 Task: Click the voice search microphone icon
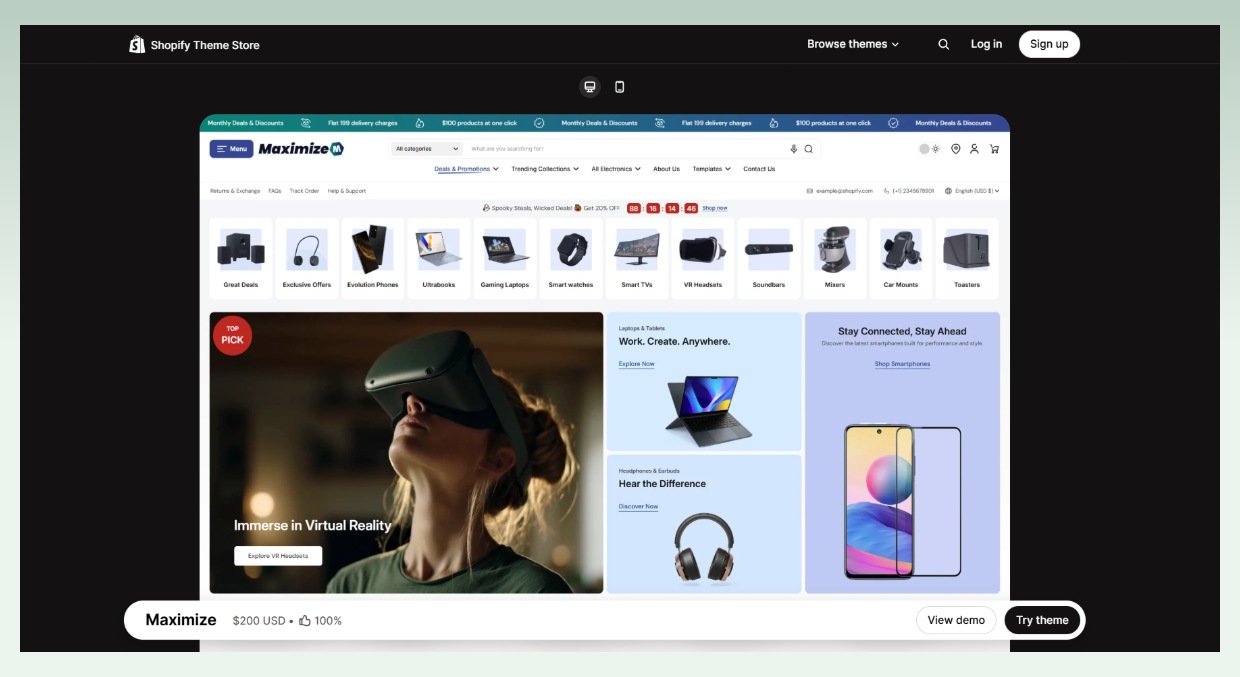pyautogui.click(x=794, y=149)
